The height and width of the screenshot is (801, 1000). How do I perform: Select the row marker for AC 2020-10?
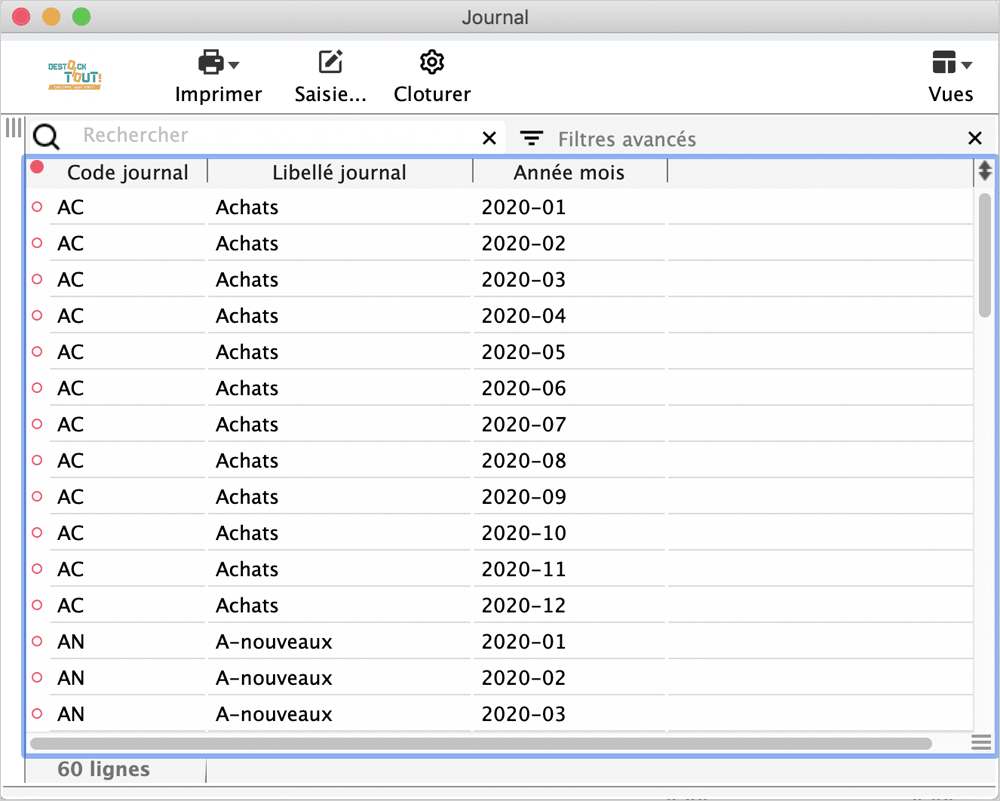pyautogui.click(x=37, y=533)
